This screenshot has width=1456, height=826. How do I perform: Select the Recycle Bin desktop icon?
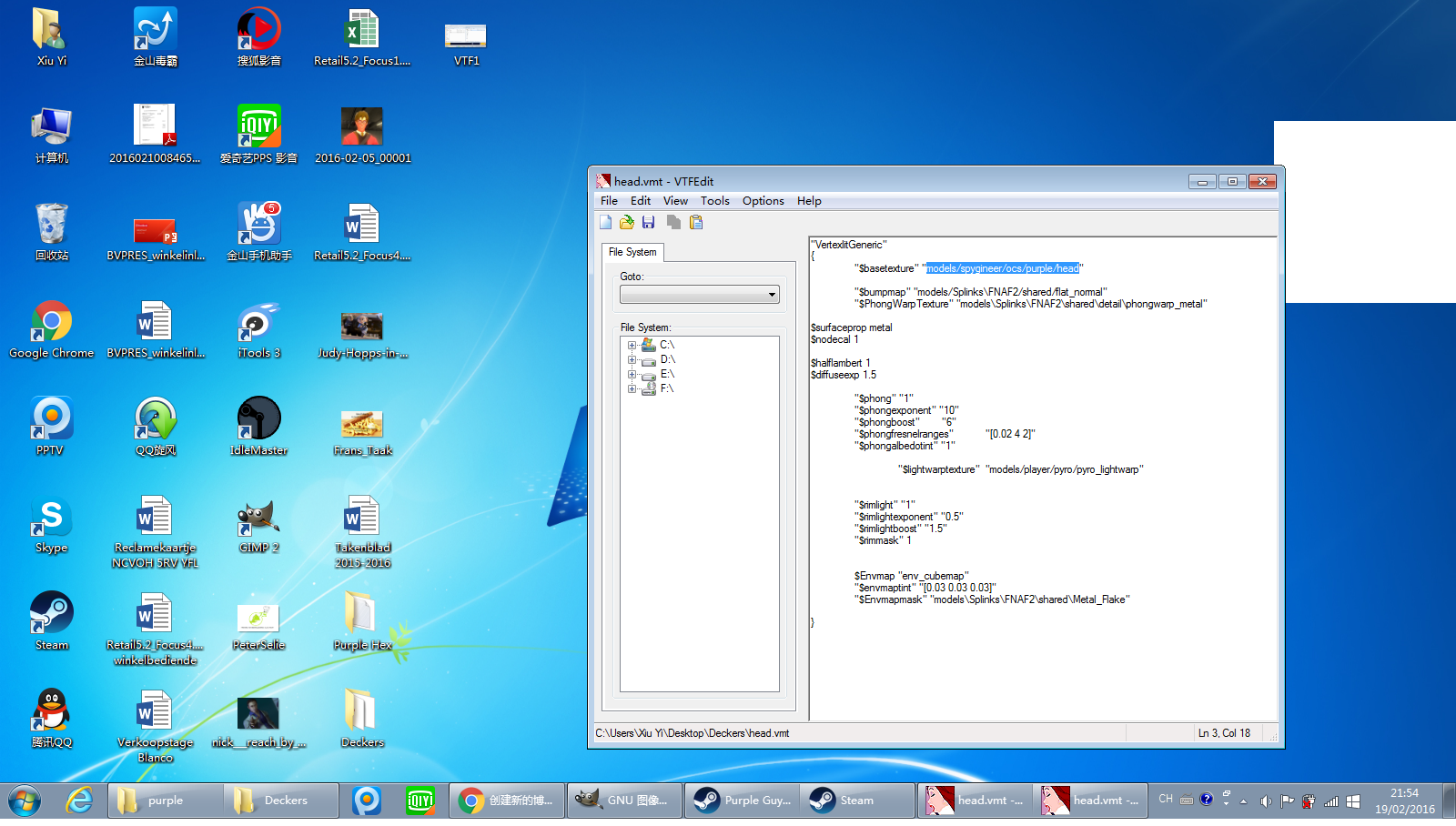52,232
